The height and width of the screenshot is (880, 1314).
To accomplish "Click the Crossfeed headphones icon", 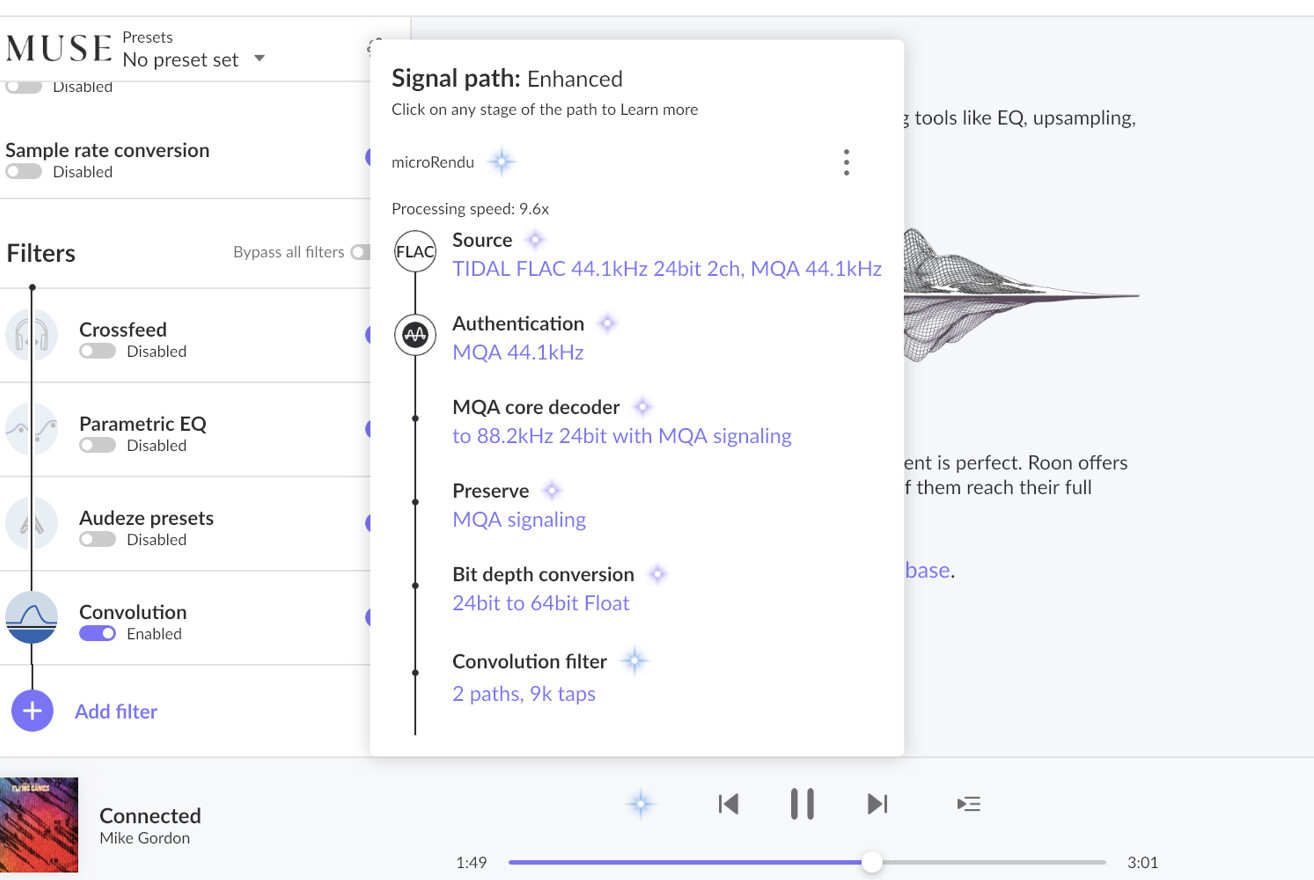I will (32, 335).
